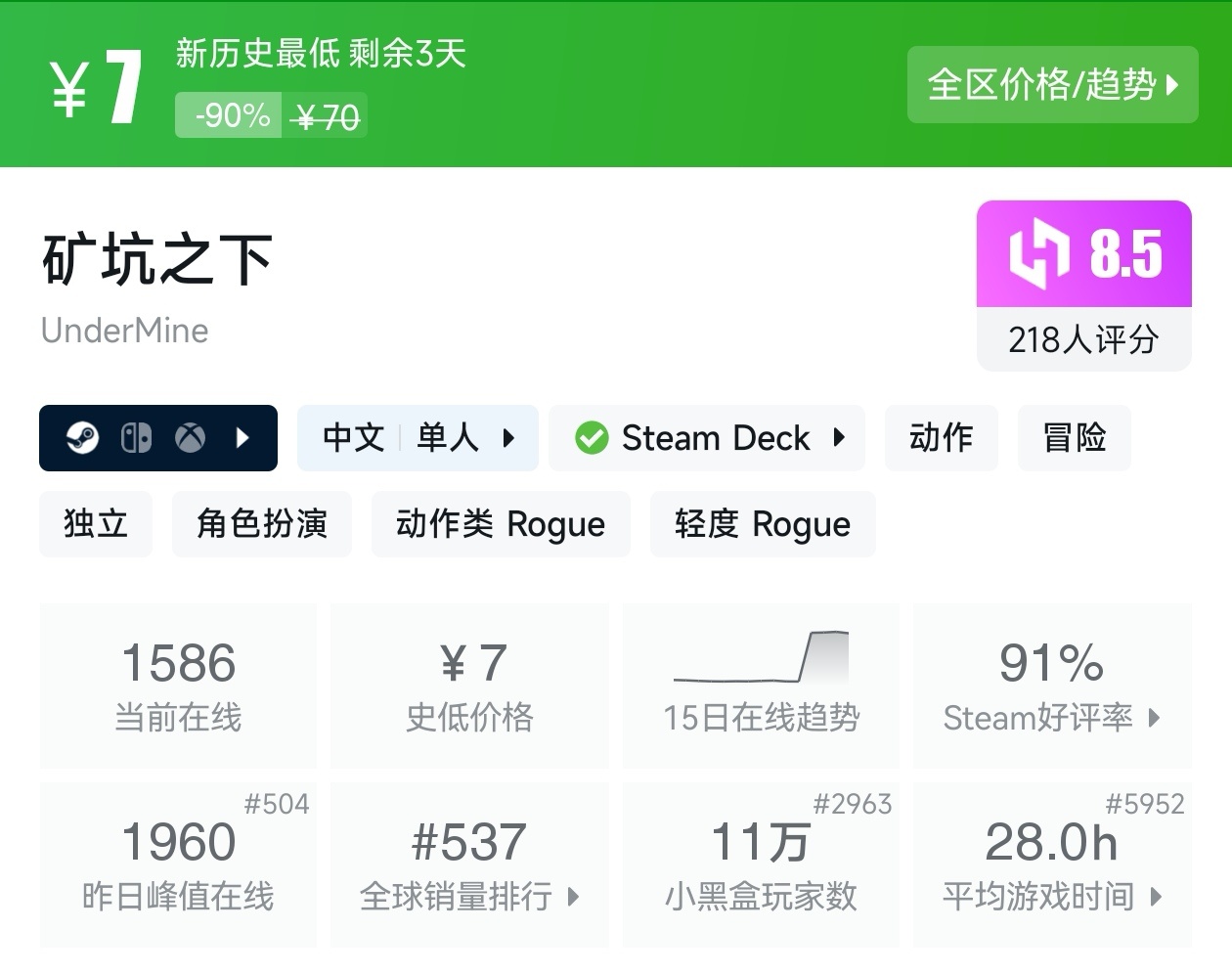Select the 独立 tag
This screenshot has width=1232, height=974.
[x=96, y=524]
